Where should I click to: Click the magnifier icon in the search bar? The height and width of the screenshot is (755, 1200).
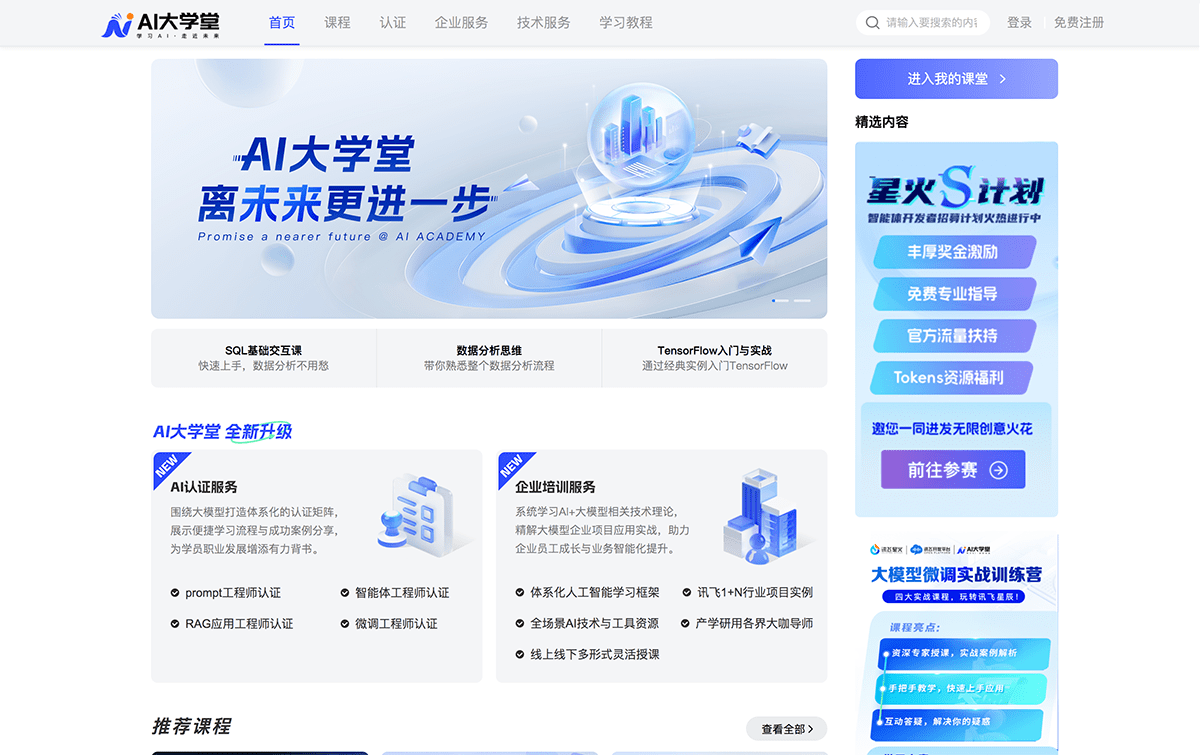pos(872,21)
